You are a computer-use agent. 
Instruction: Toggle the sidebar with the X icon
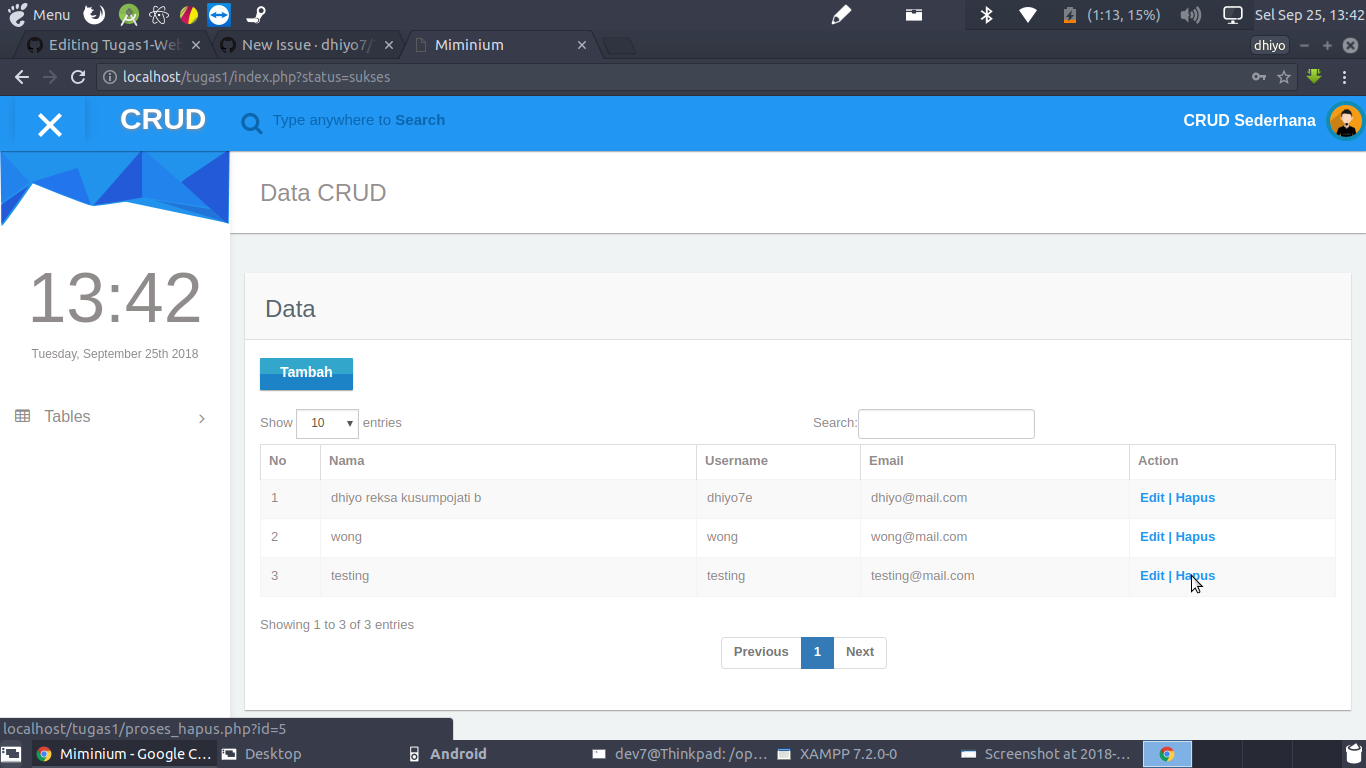[x=48, y=123]
